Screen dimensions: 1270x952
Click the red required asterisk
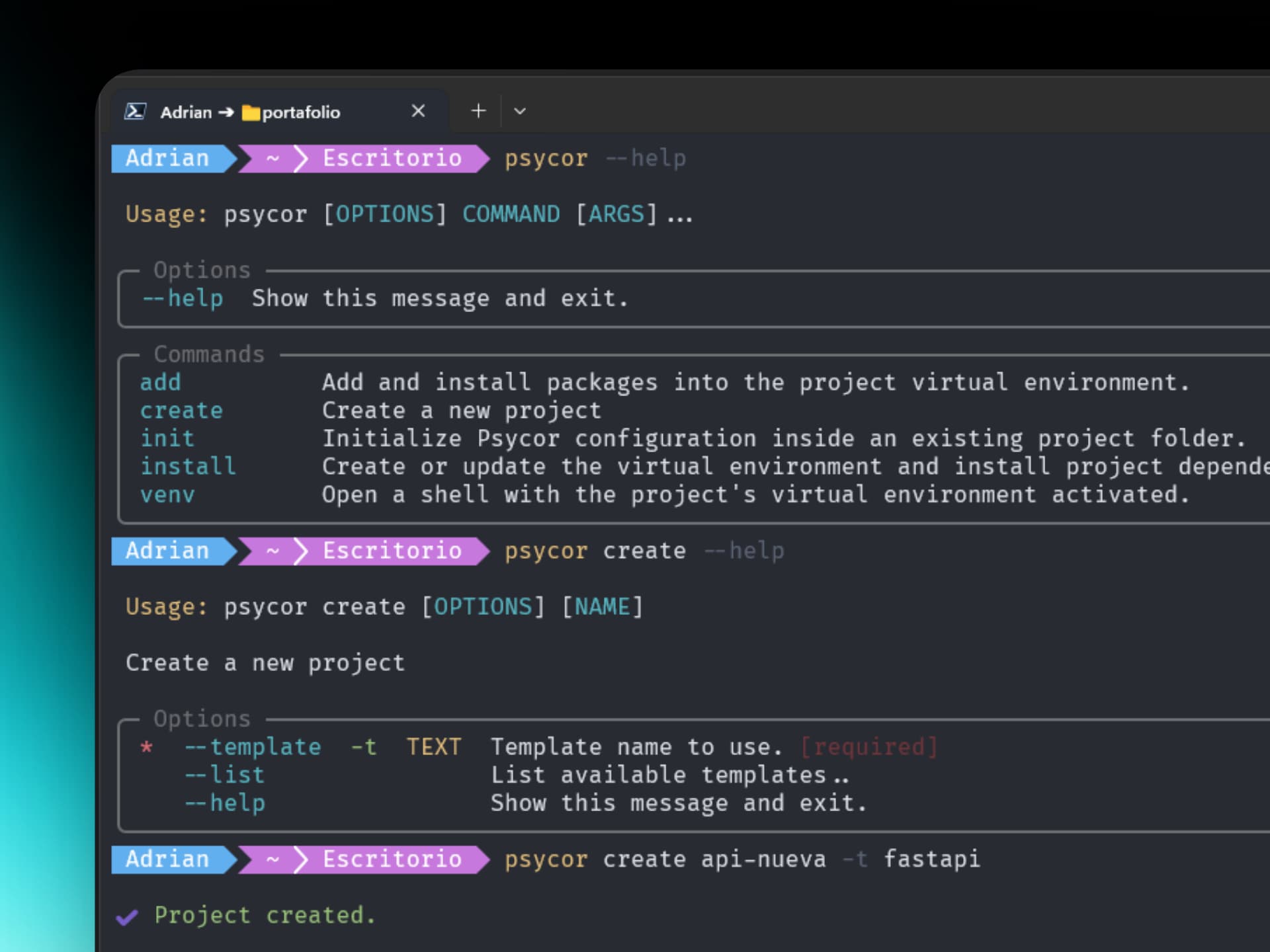click(147, 748)
